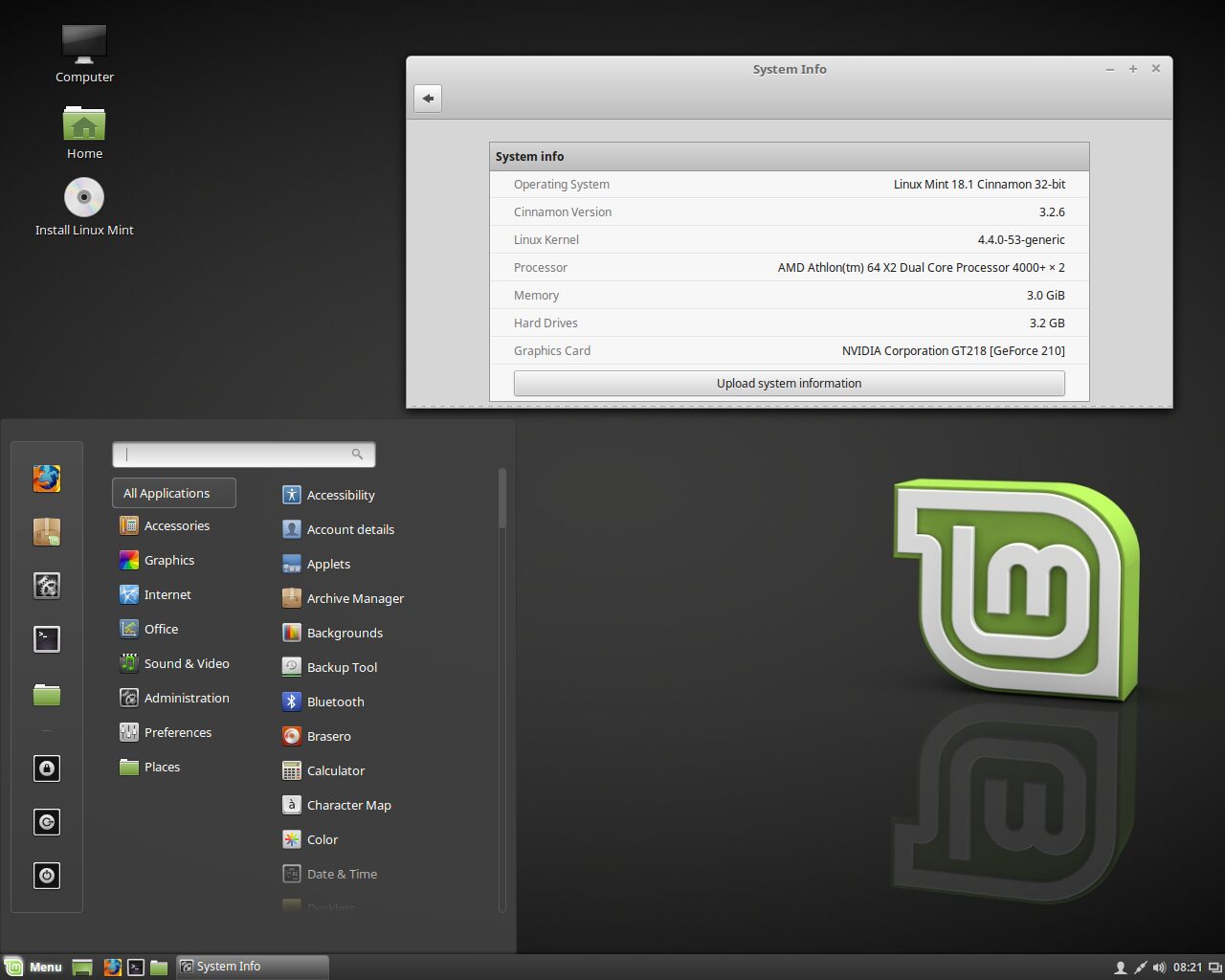The height and width of the screenshot is (980, 1225).
Task: Click the applications list scrollbar
Action: click(502, 498)
